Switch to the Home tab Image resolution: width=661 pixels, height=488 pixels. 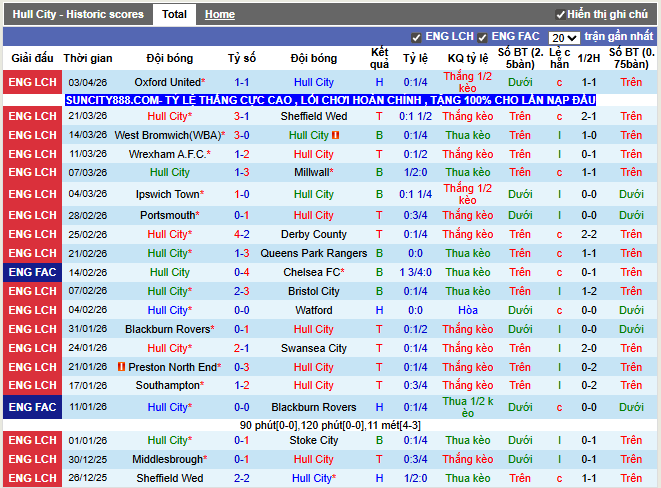click(x=219, y=15)
